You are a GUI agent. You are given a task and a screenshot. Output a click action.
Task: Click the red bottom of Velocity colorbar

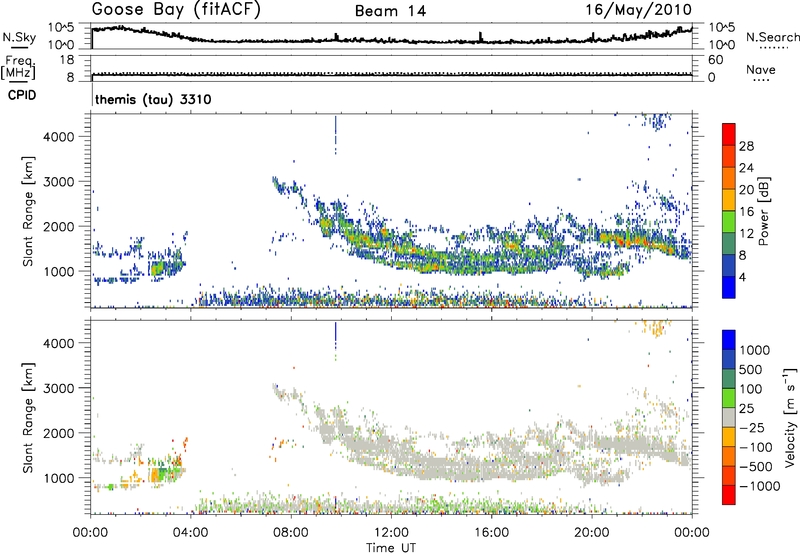[729, 495]
